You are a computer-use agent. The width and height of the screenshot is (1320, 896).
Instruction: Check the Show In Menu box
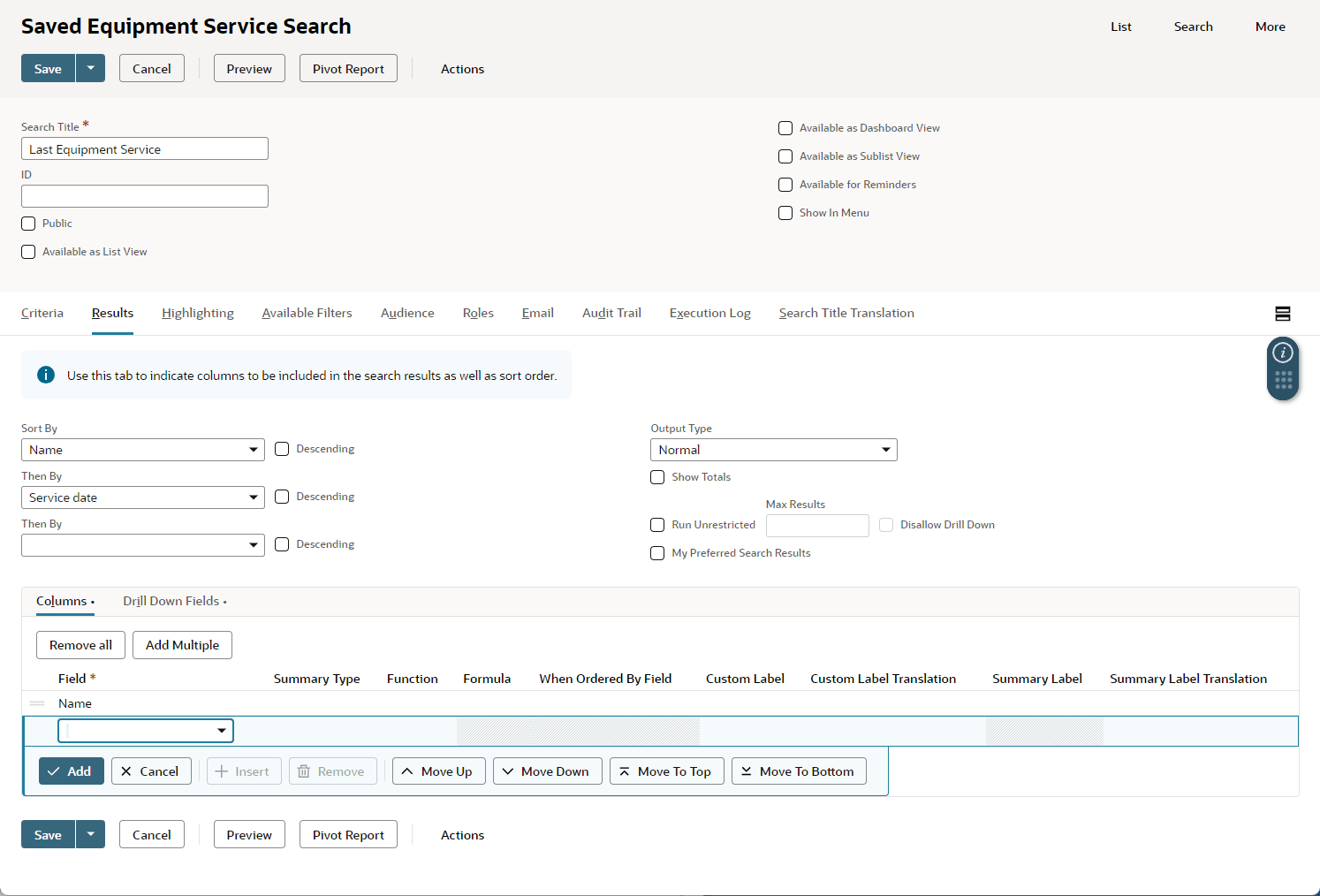(x=785, y=213)
